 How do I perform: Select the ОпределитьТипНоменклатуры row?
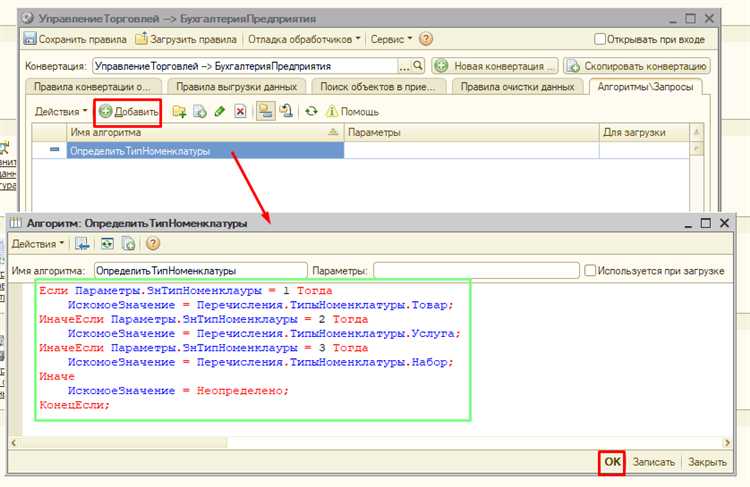205,151
